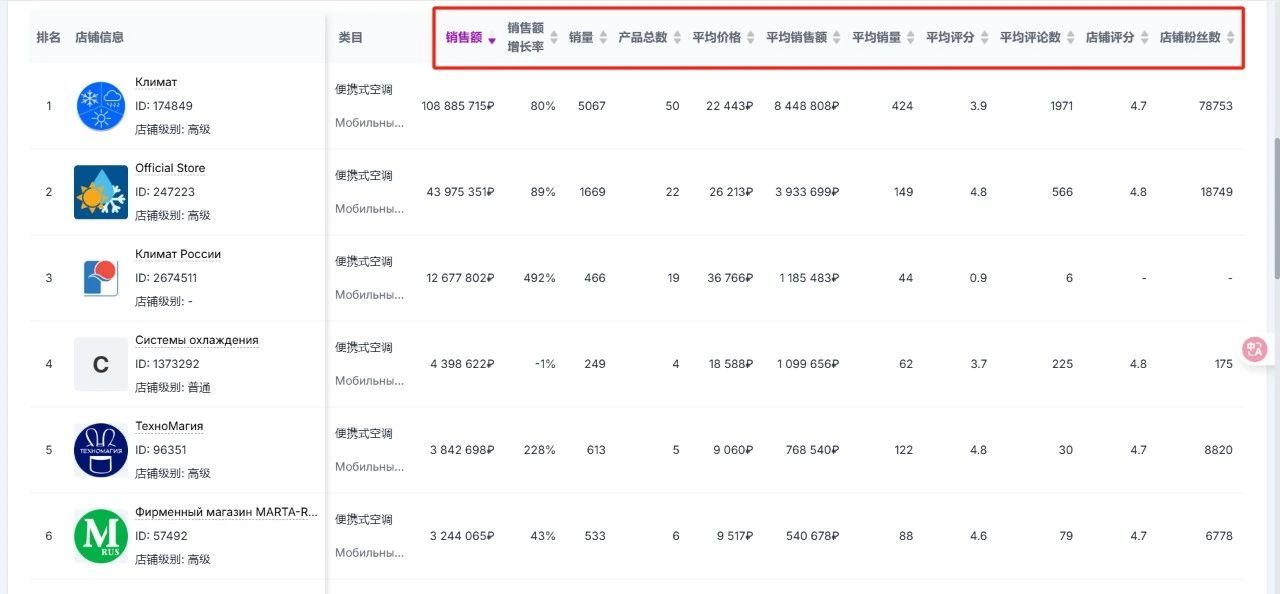Select the letter C store avatar

click(100, 364)
